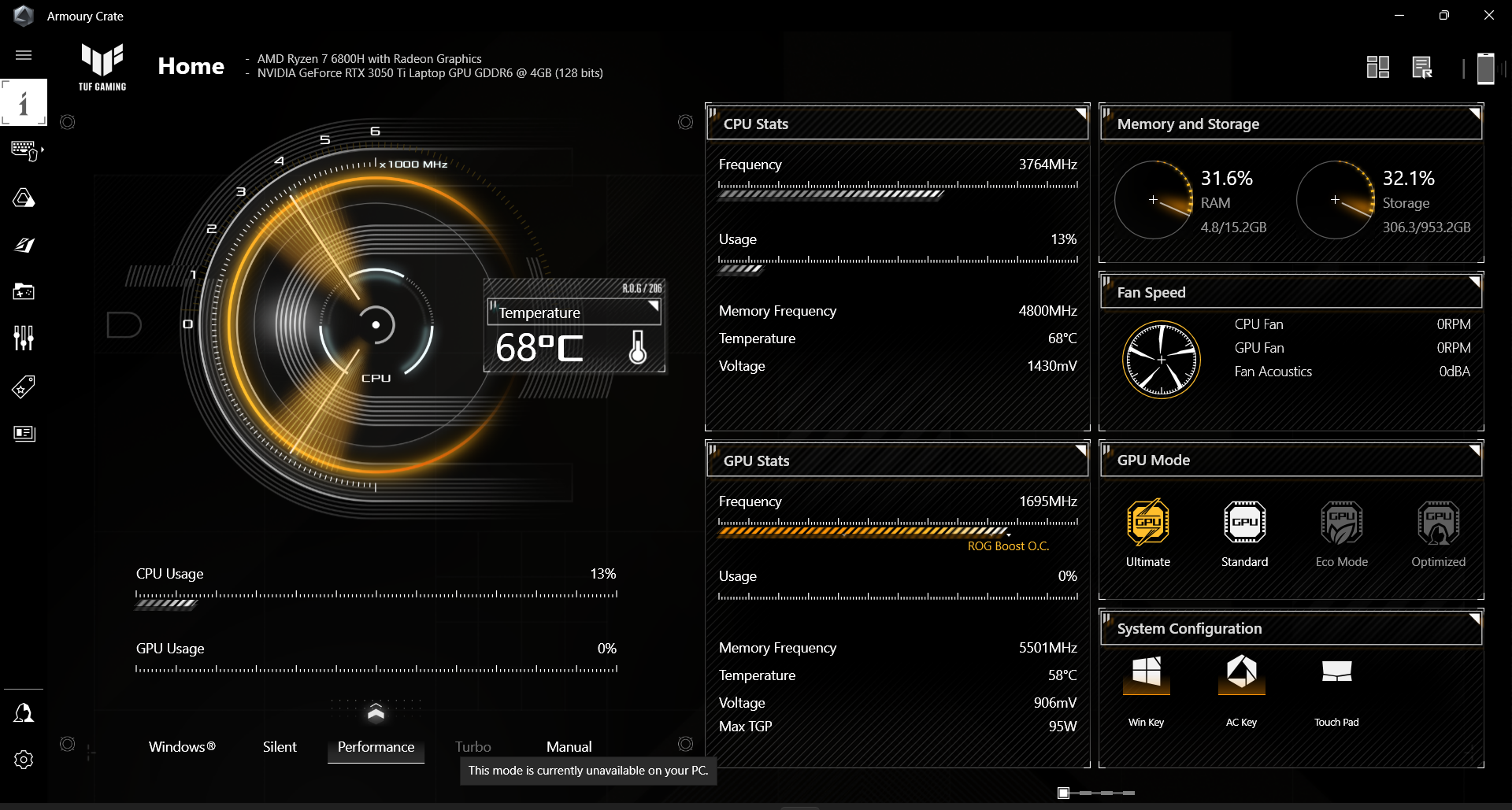Open the Device keyboard sidebar icon
1512x810 pixels.
tap(24, 150)
